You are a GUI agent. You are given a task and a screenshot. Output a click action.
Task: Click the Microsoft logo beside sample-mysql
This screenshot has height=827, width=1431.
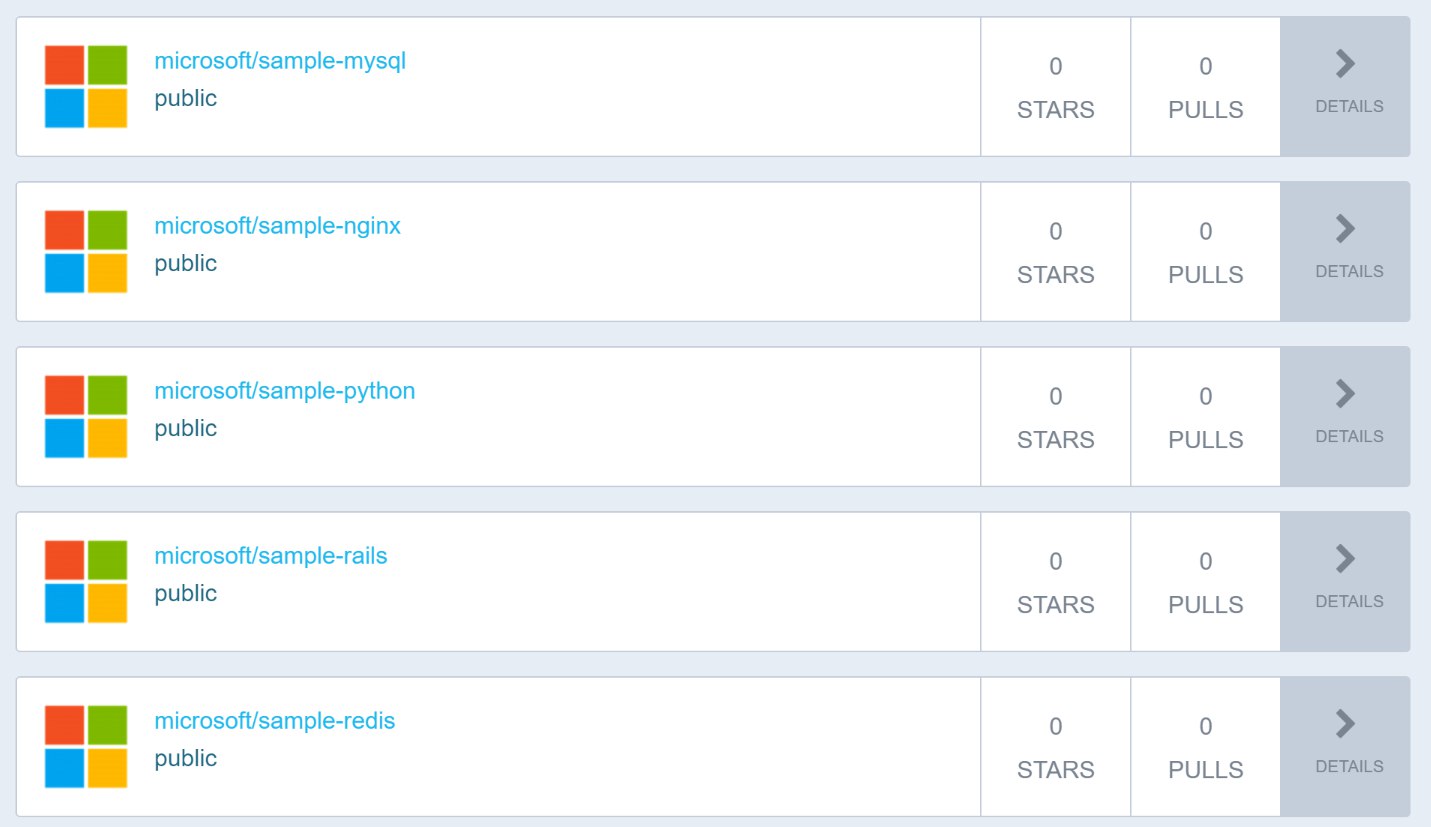[x=86, y=86]
